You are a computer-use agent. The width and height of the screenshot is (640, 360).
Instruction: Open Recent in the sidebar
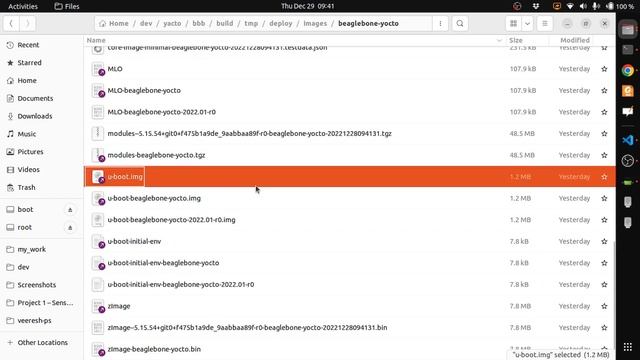42,45
